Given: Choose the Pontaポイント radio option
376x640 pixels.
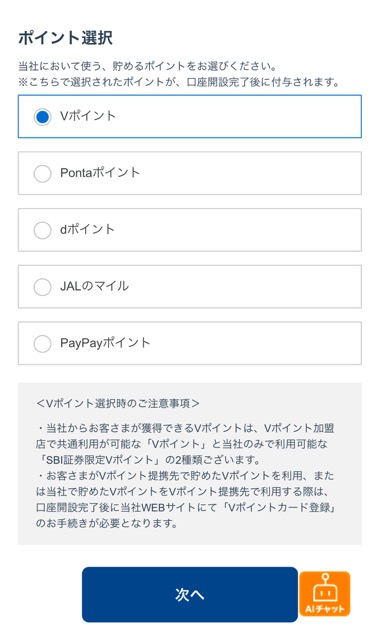Looking at the screenshot, I should [42, 173].
